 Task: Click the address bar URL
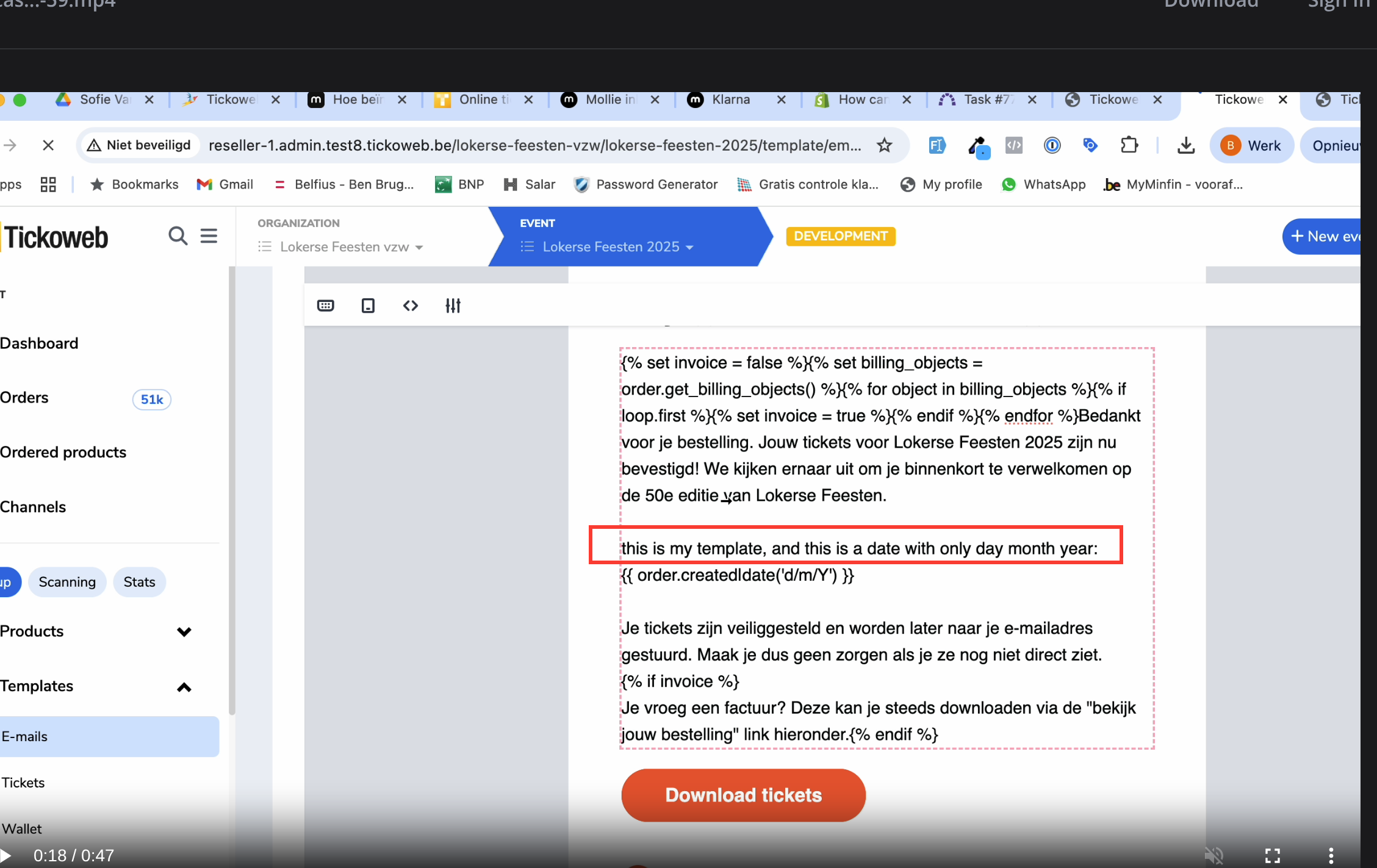(534, 145)
